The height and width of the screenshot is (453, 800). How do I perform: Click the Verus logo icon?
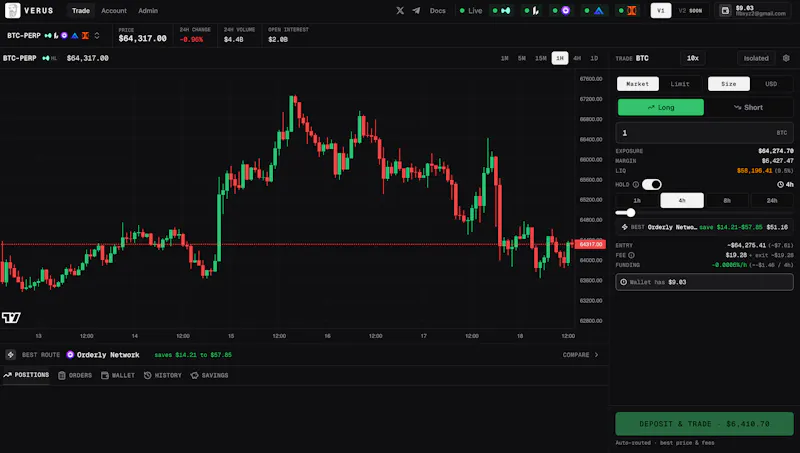click(13, 10)
